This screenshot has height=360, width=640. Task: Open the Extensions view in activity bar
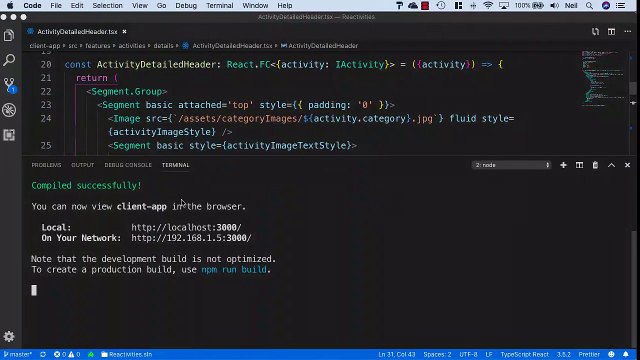pos(9,135)
